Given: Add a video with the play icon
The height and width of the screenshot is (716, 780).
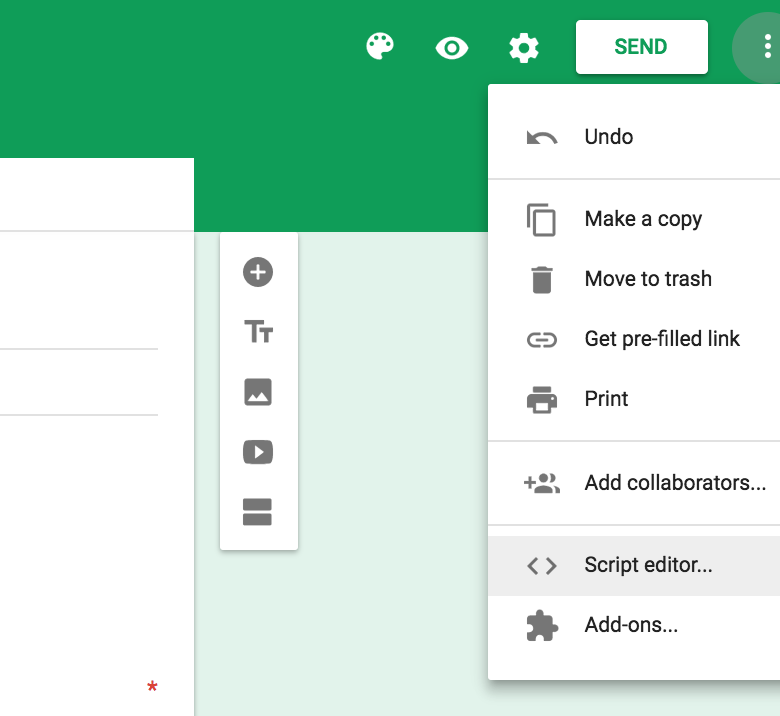Looking at the screenshot, I should pyautogui.click(x=258, y=452).
